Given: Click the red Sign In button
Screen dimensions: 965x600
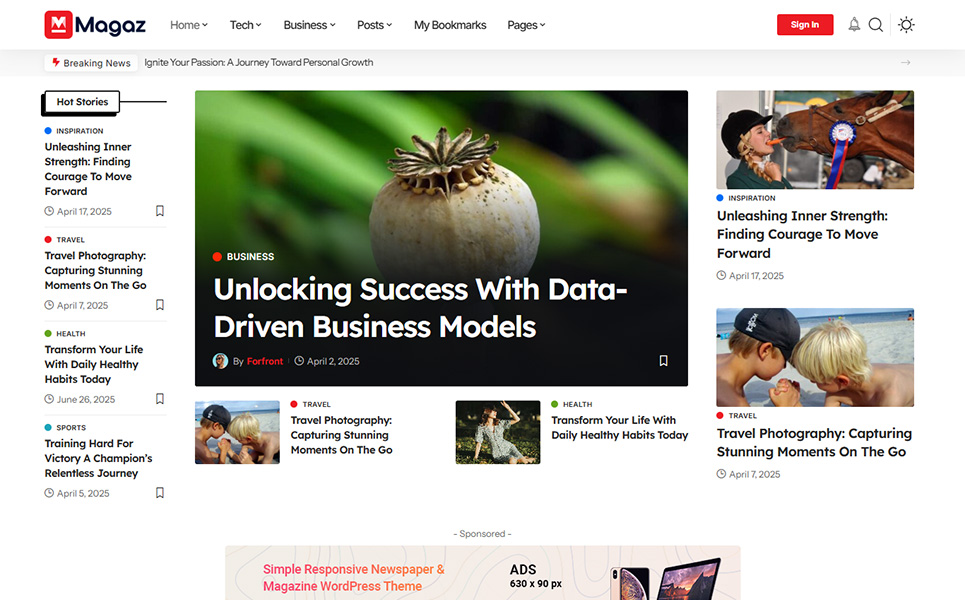Looking at the screenshot, I should coord(805,25).
